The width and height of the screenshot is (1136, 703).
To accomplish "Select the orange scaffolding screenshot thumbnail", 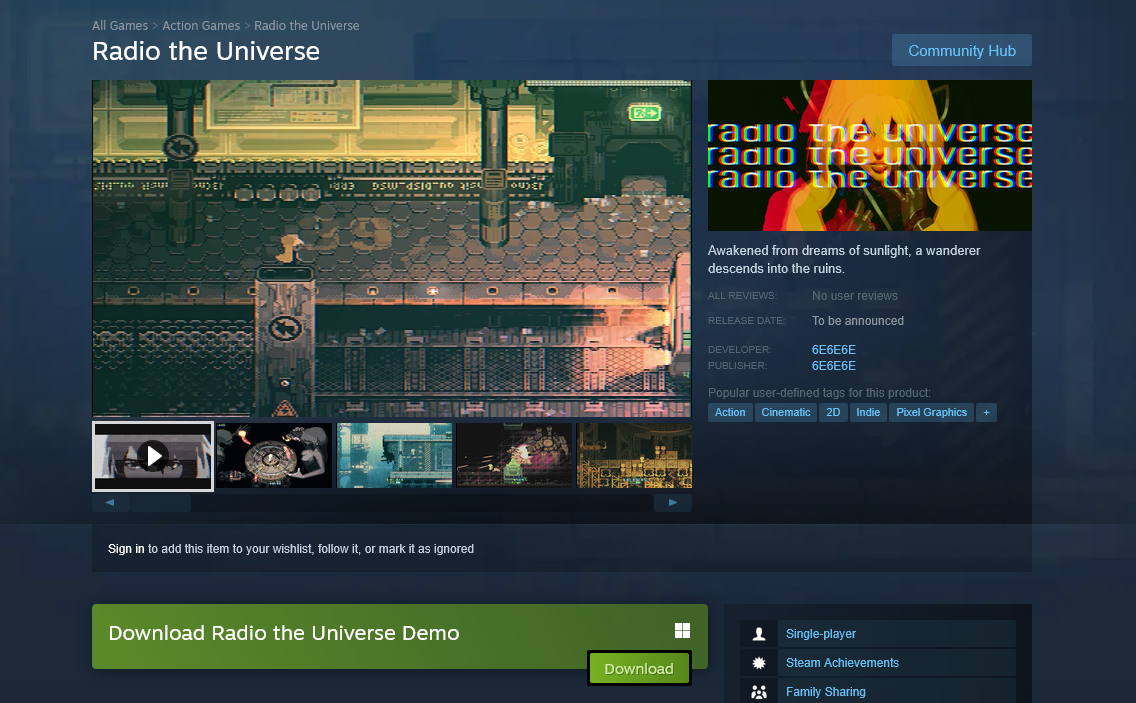I will (634, 456).
